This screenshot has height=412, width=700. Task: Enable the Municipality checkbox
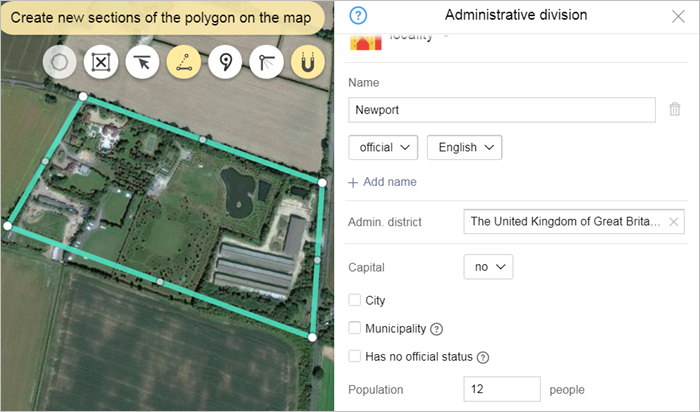click(x=355, y=328)
